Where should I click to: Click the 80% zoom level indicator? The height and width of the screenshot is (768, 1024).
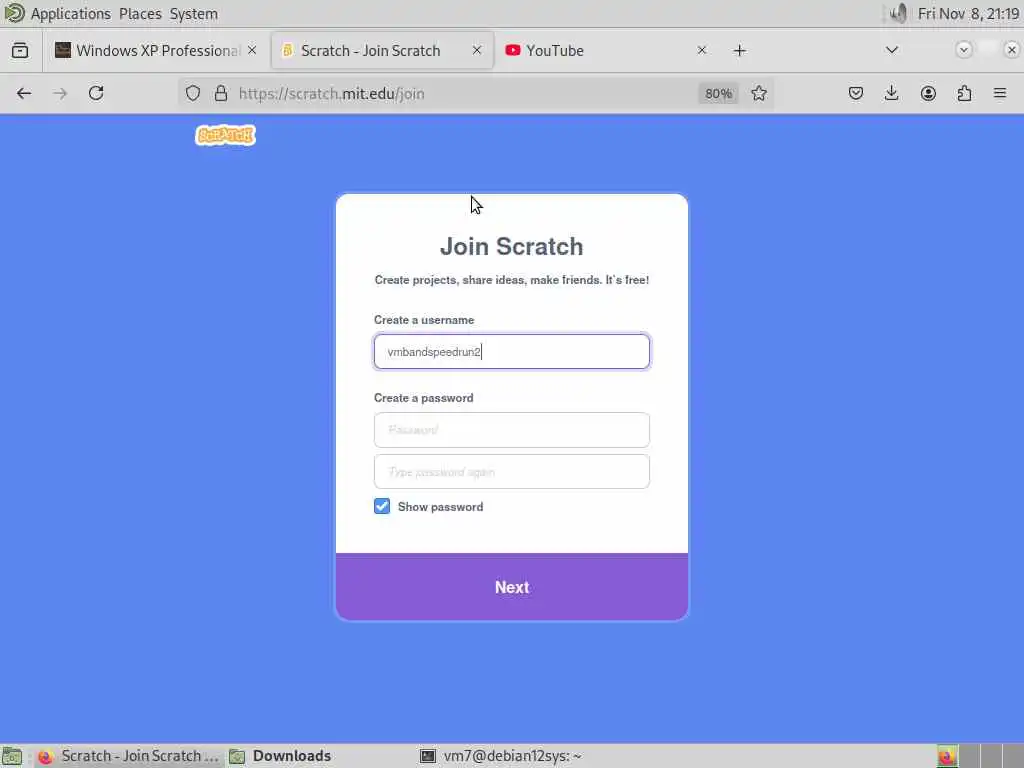tap(718, 93)
